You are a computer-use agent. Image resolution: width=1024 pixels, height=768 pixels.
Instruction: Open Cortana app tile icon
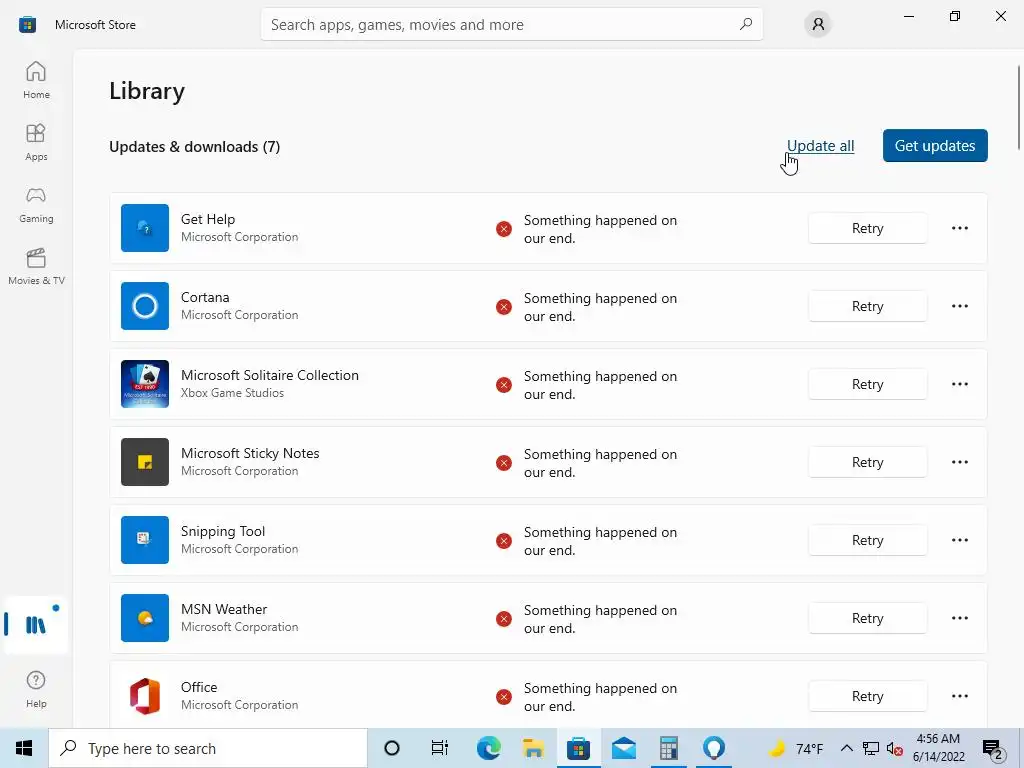click(145, 306)
